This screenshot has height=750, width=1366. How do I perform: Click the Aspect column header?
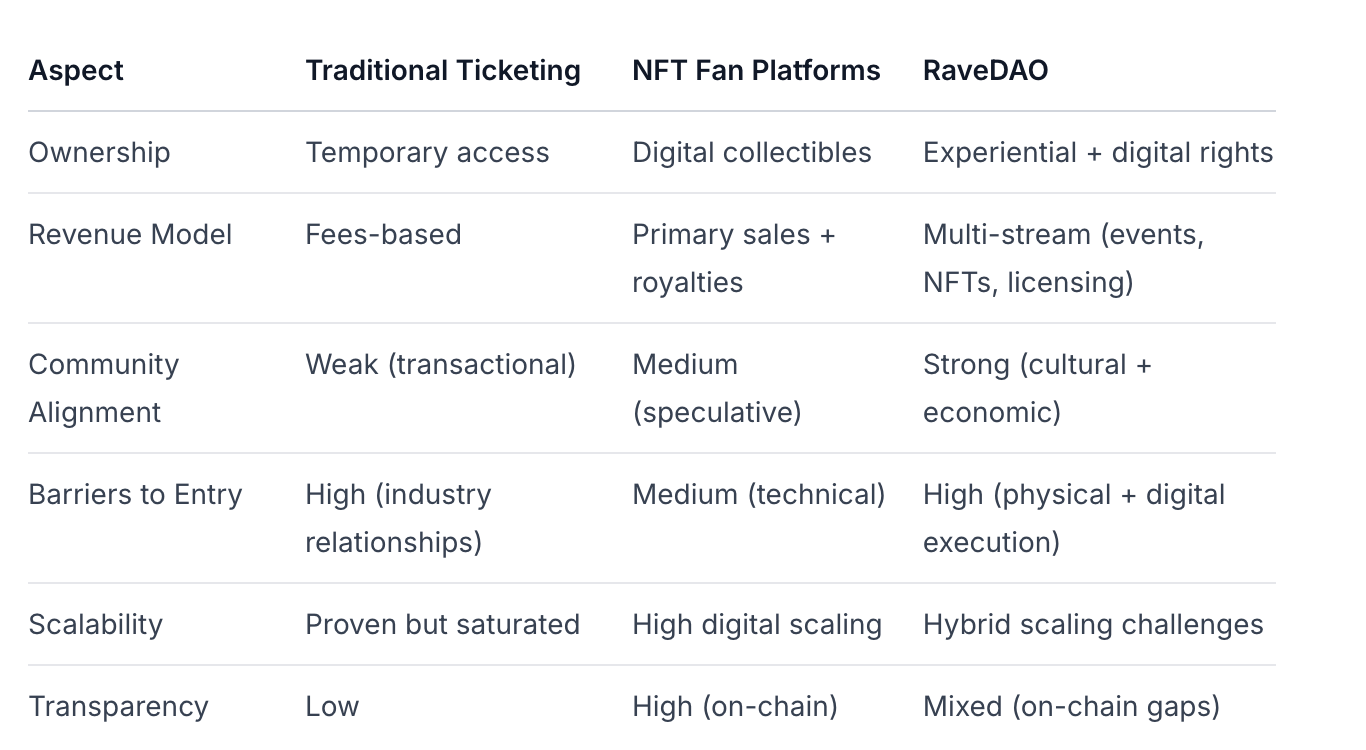click(x=76, y=71)
